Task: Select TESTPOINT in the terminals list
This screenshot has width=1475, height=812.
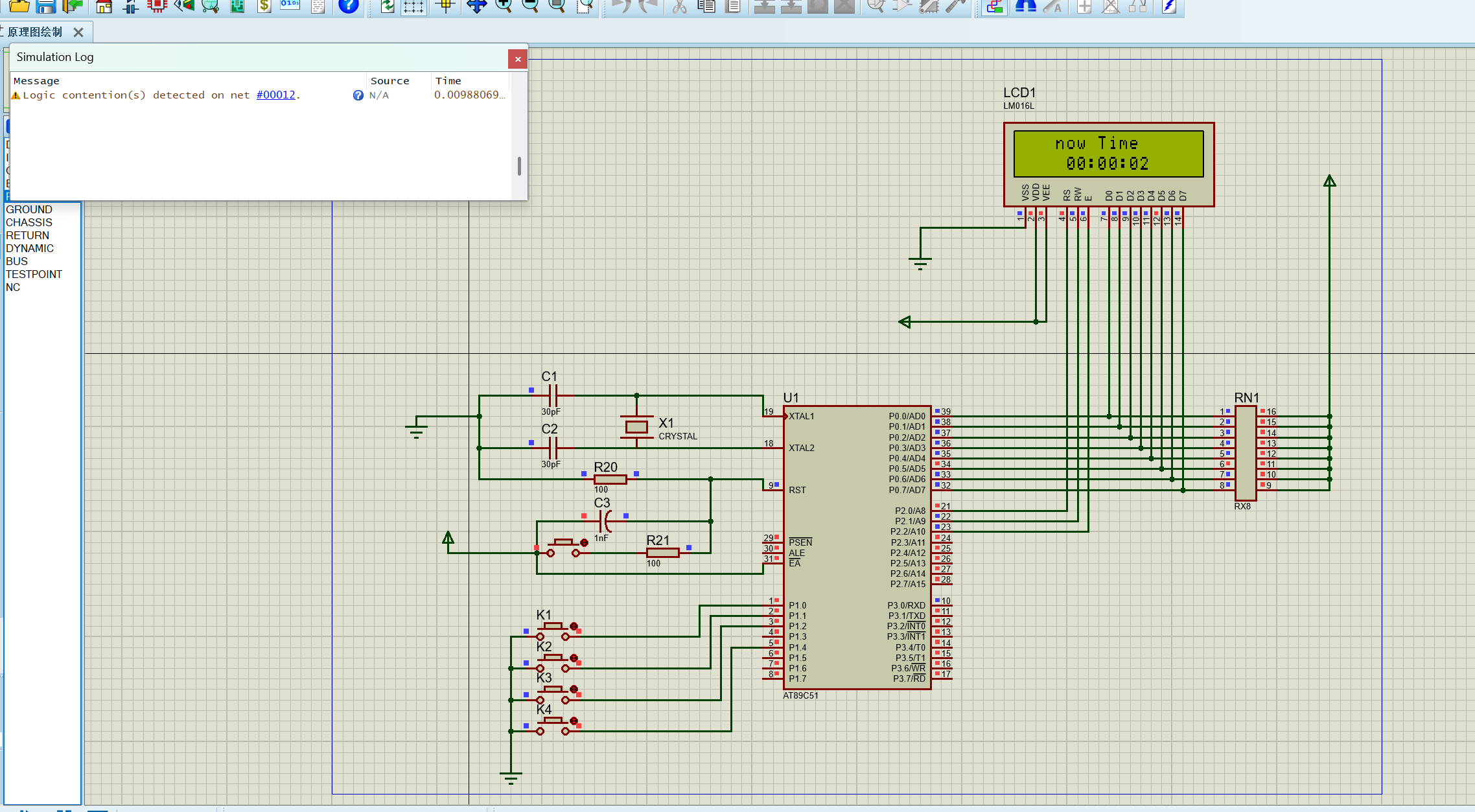Action: point(34,274)
